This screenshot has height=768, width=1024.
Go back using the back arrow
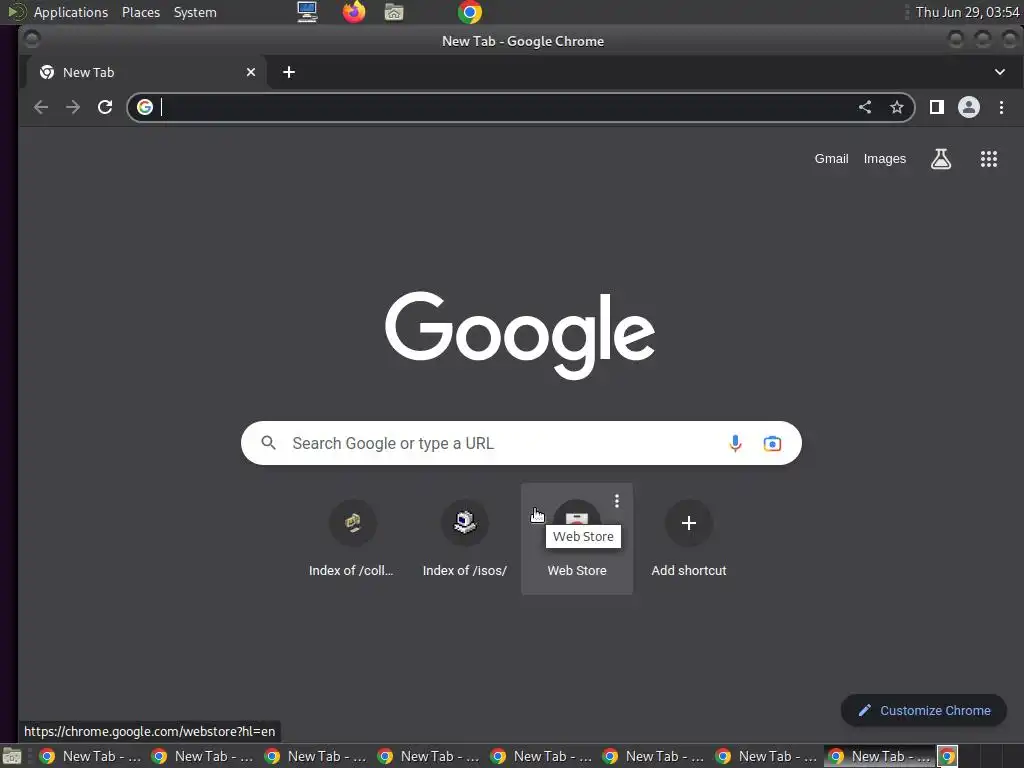[40, 107]
